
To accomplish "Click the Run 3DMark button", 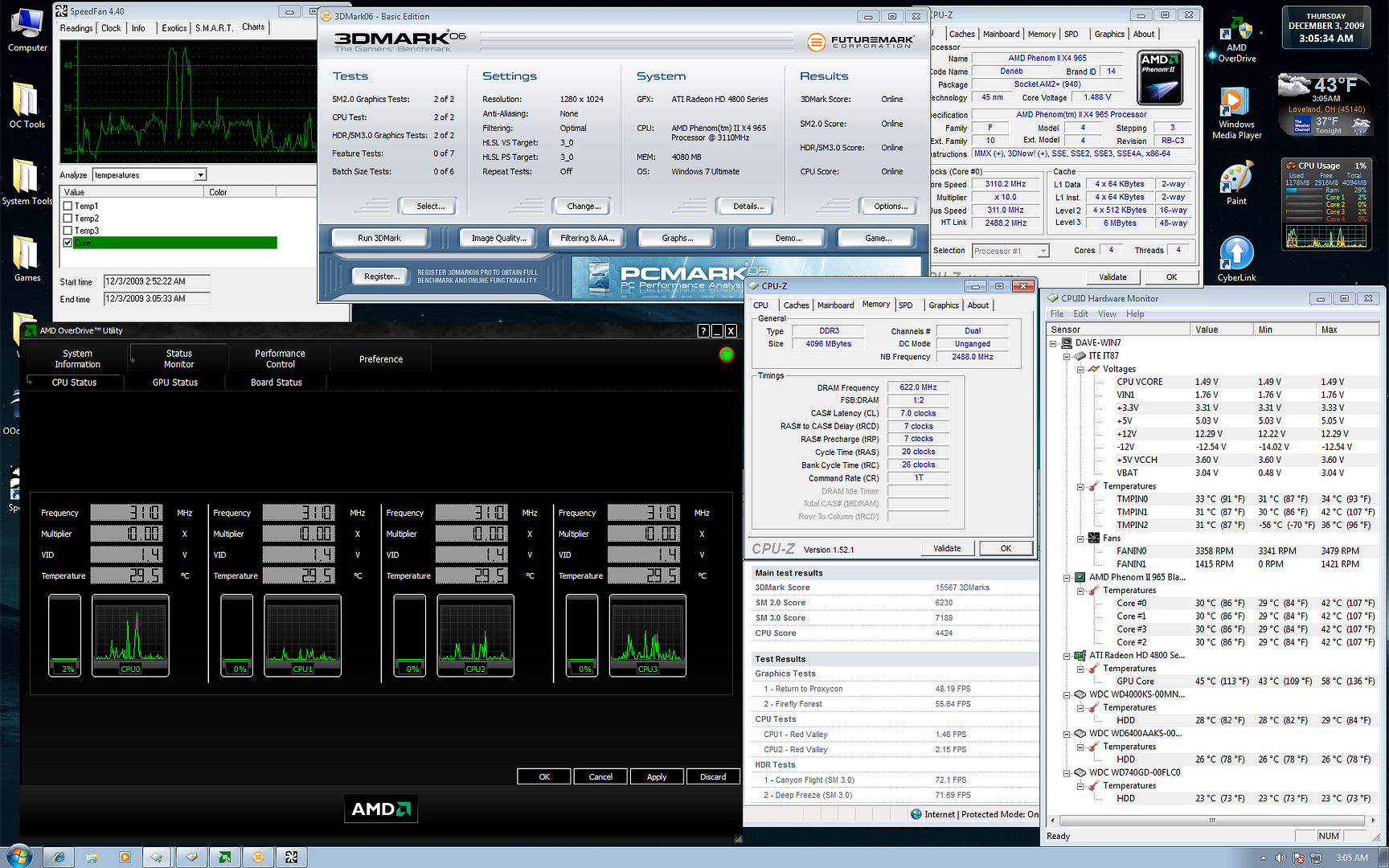I will [379, 238].
